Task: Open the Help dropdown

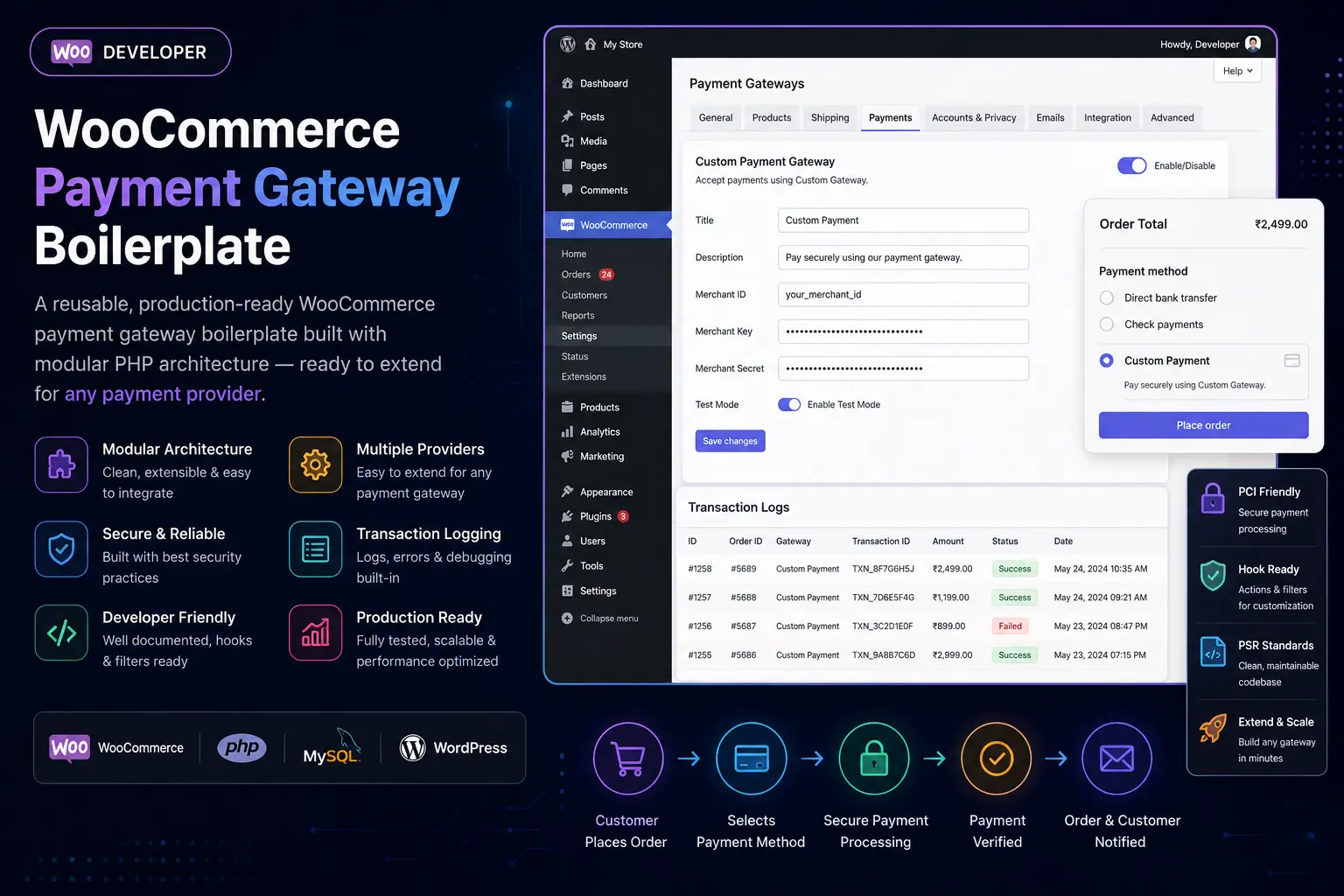Action: (x=1237, y=71)
